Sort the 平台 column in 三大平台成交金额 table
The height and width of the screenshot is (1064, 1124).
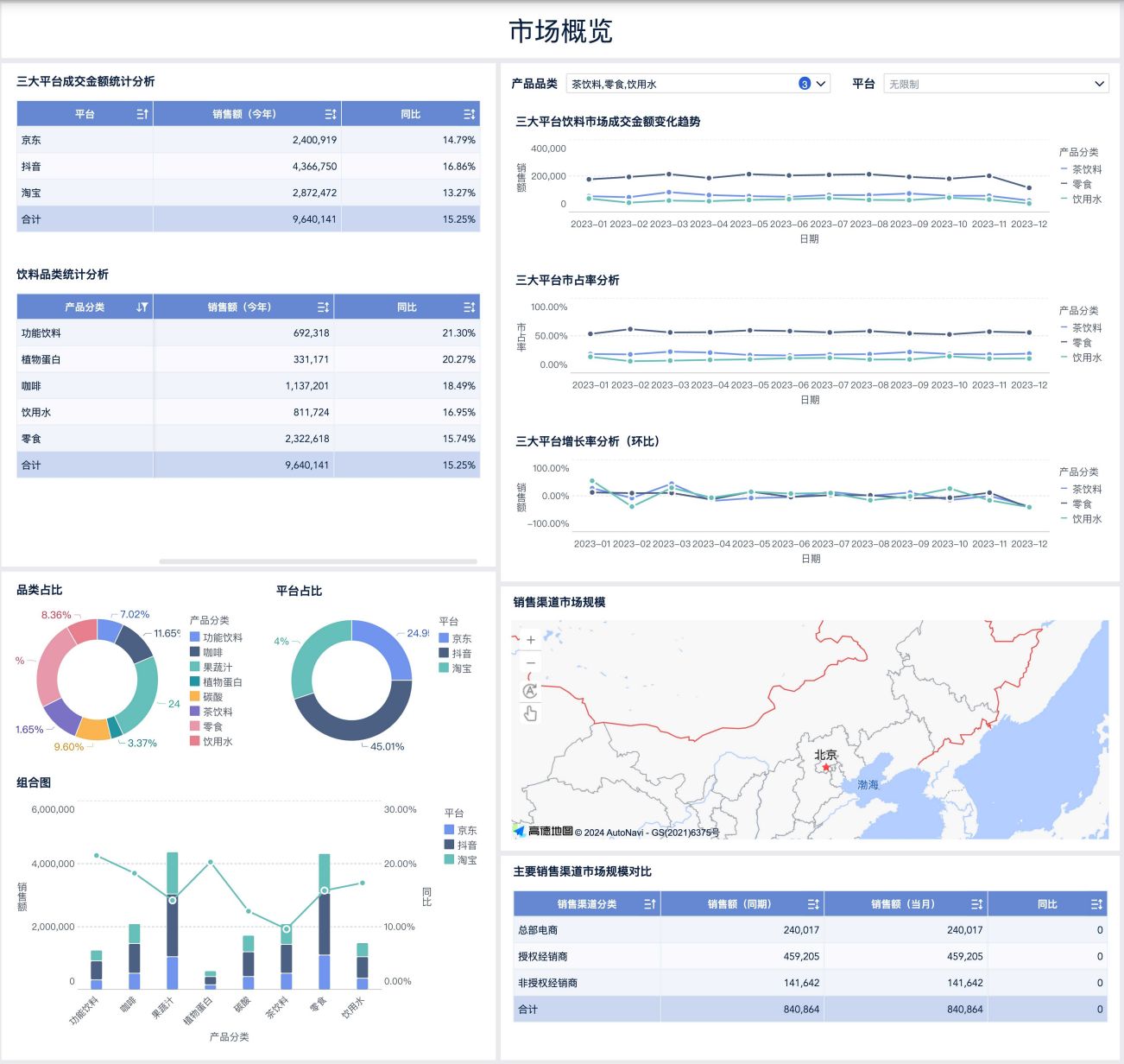pyautogui.click(x=142, y=114)
